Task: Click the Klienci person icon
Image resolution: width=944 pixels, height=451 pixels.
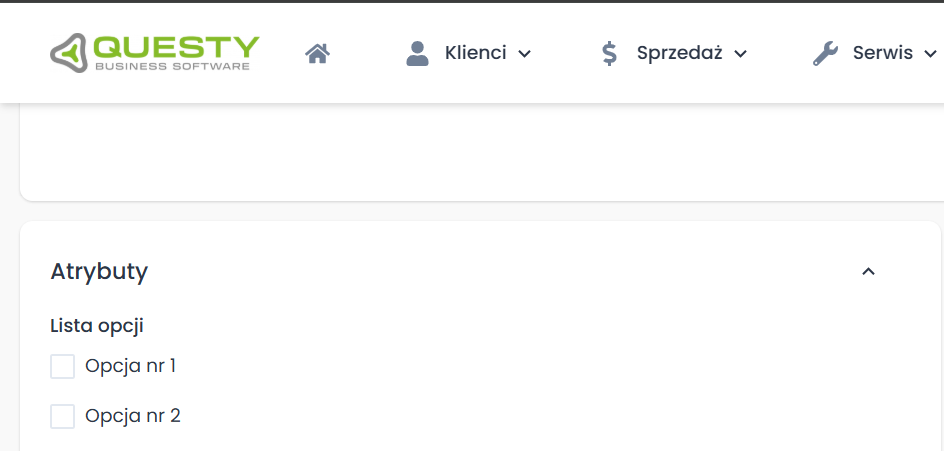Action: pos(417,53)
